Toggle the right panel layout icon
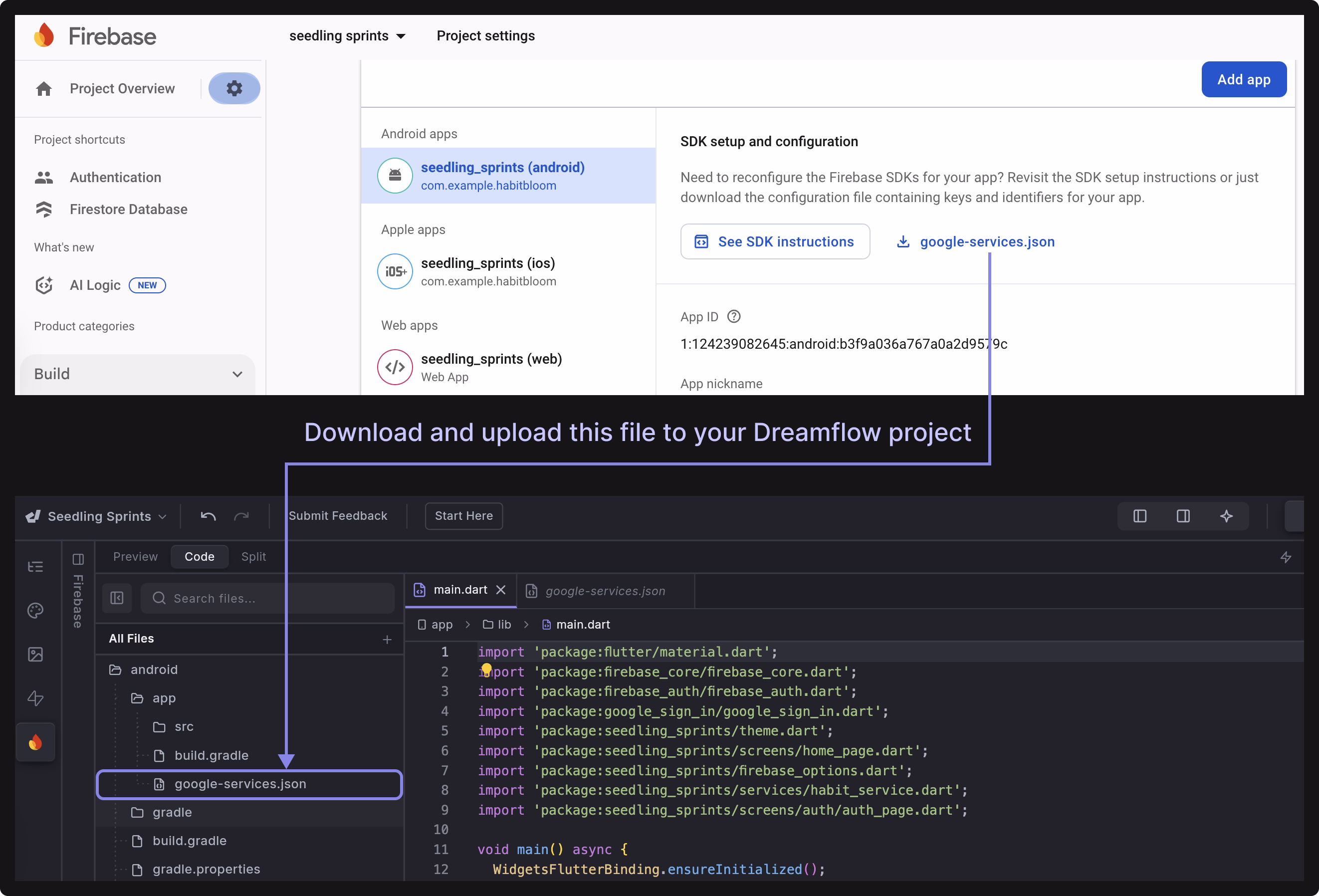This screenshot has width=1319, height=896. click(x=1183, y=516)
